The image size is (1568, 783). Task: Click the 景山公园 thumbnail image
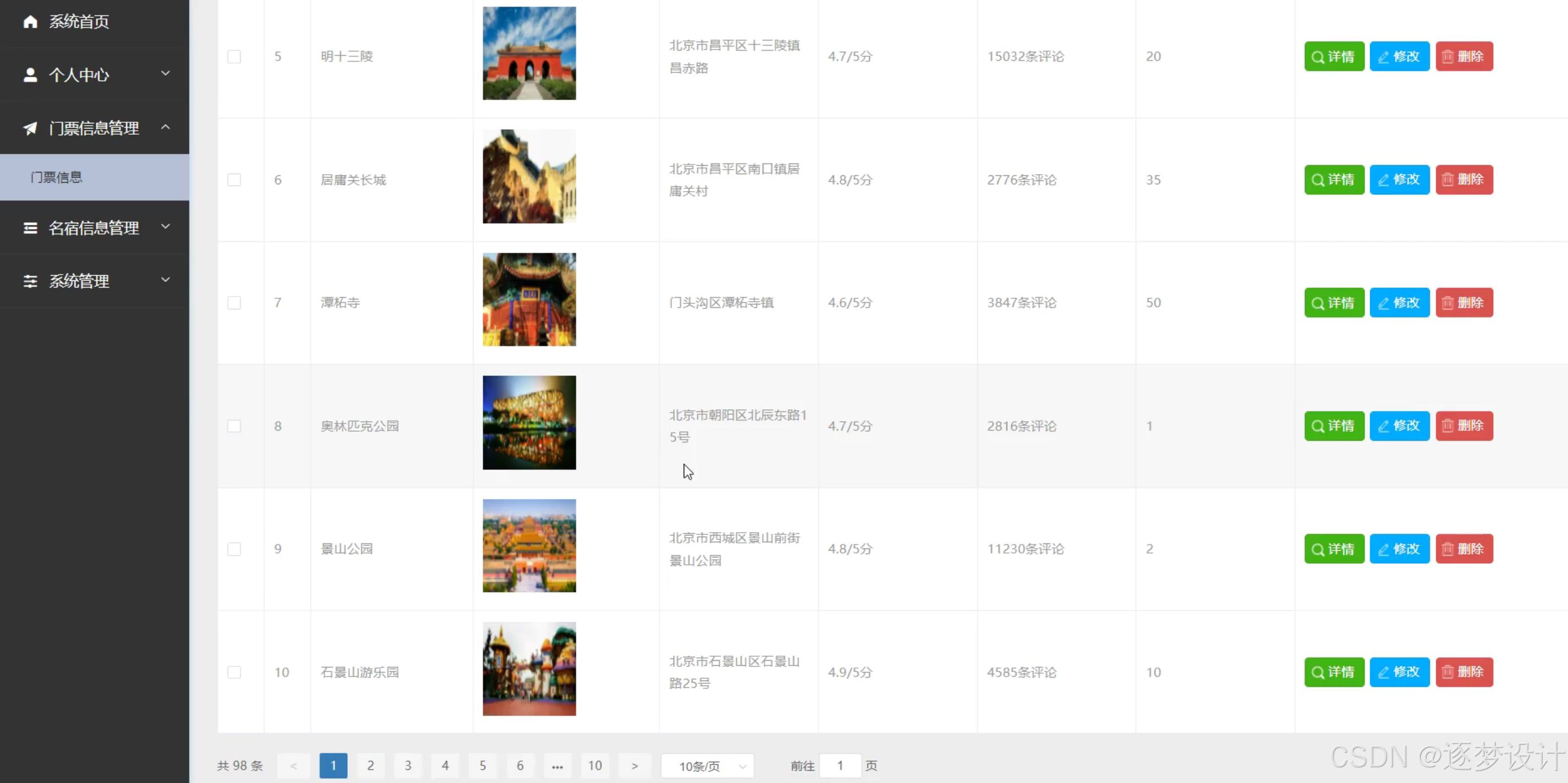tap(529, 546)
